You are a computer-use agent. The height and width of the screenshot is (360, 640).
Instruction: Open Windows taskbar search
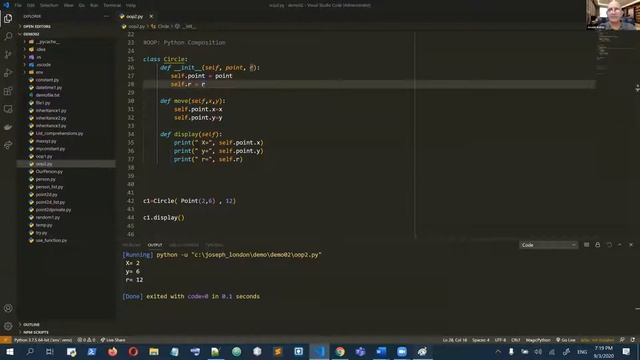pos(30,351)
